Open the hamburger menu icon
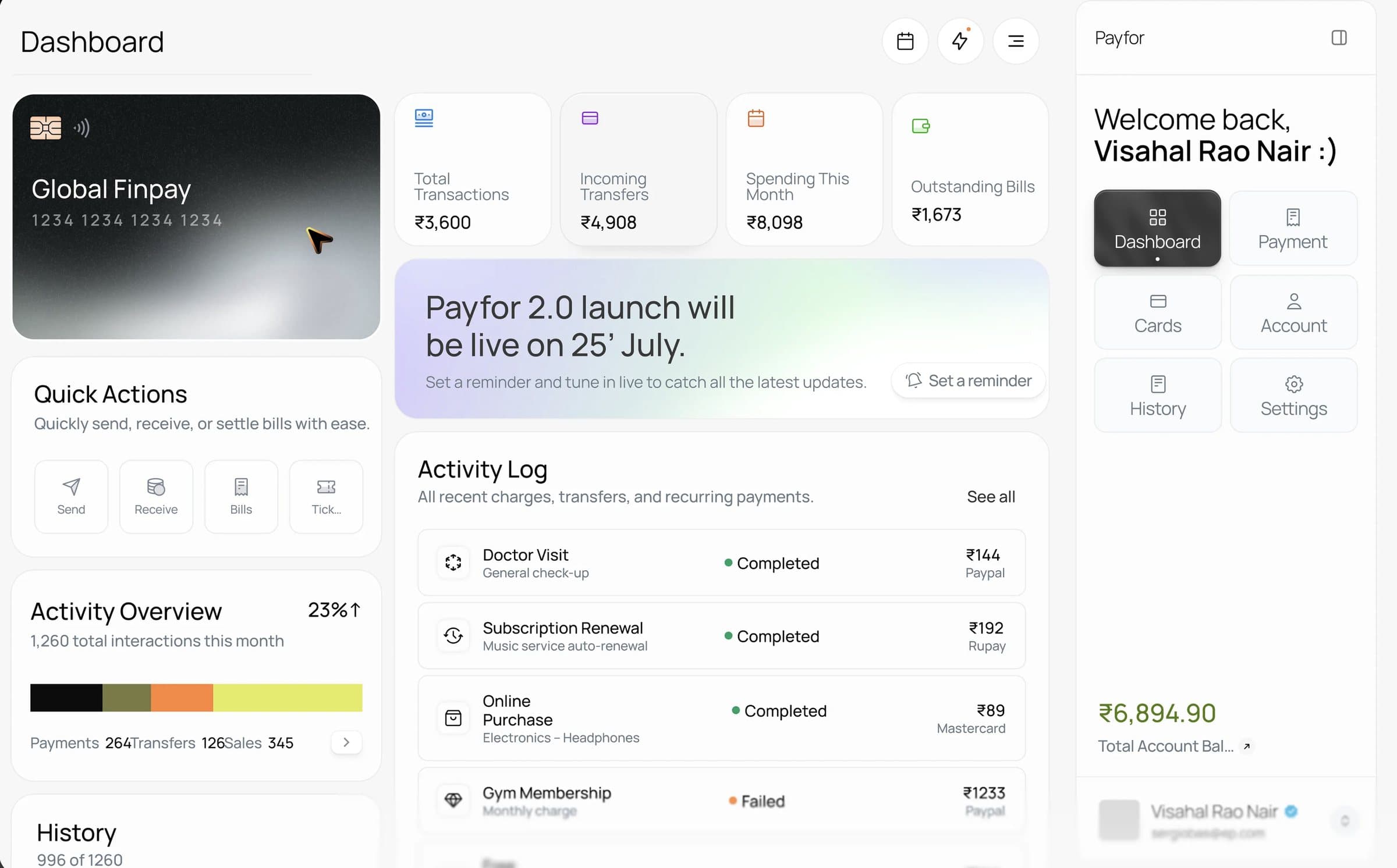 click(1016, 41)
